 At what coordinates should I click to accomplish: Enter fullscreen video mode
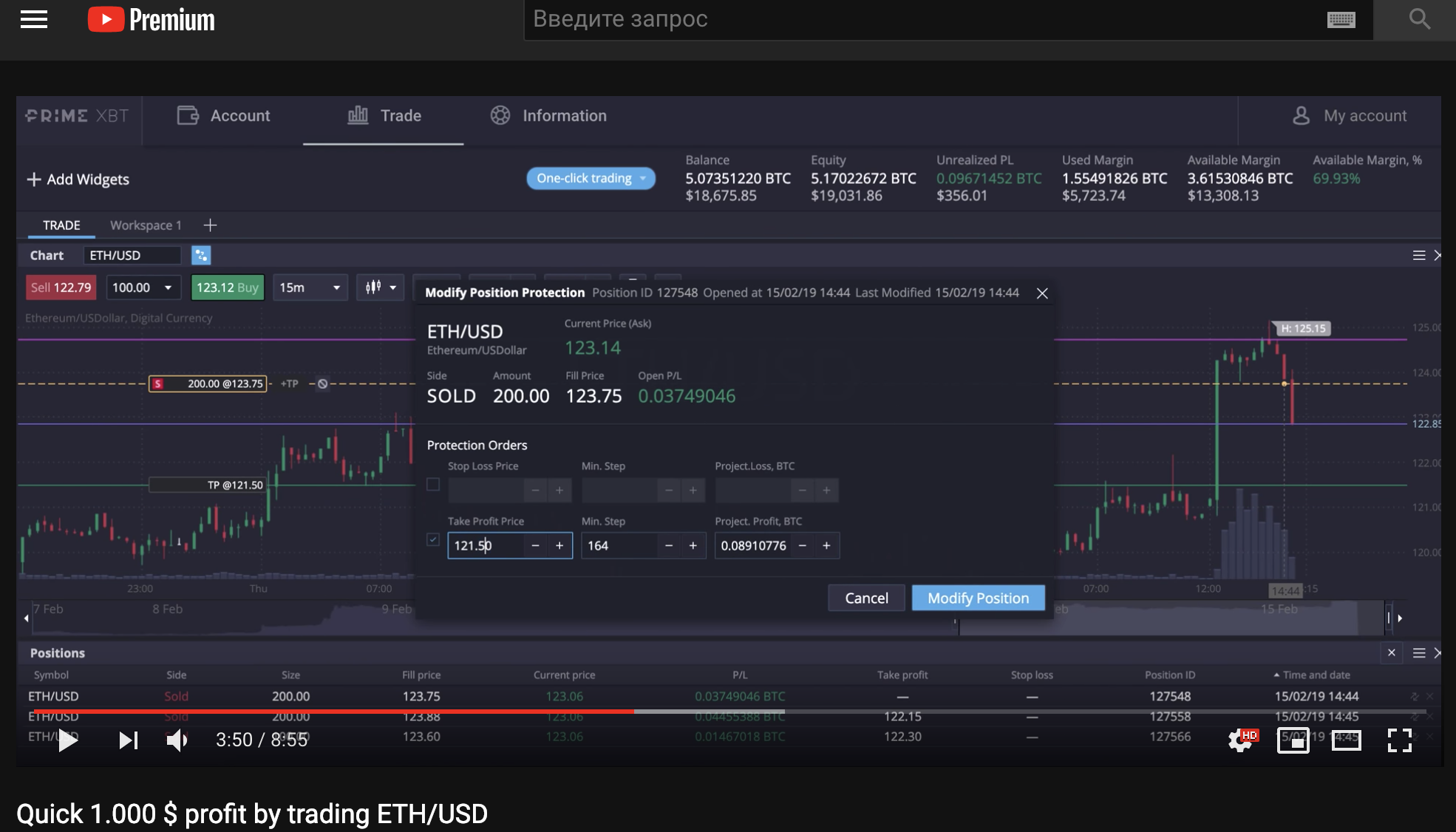point(1400,740)
